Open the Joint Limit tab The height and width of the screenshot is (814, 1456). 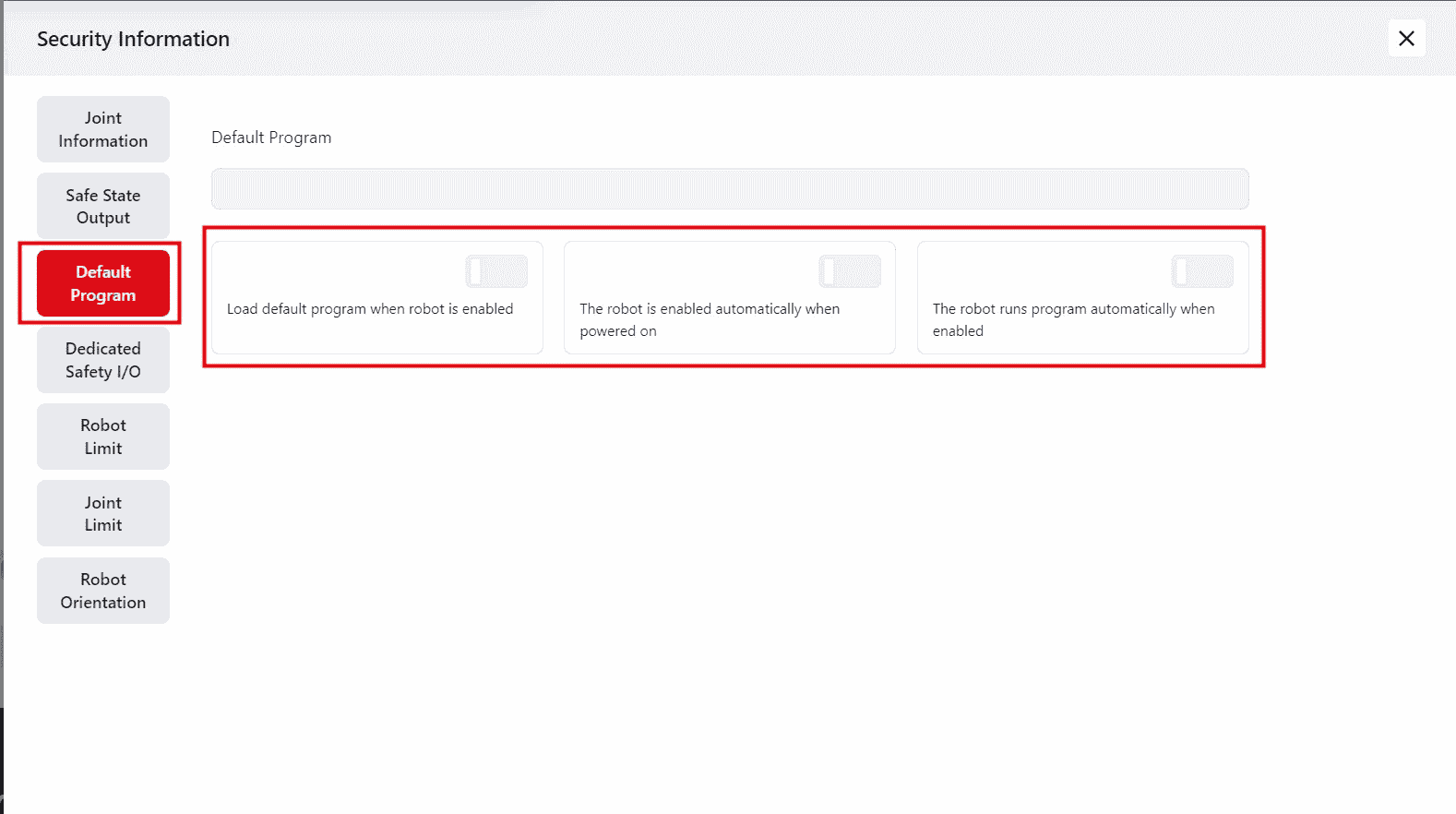(x=103, y=514)
